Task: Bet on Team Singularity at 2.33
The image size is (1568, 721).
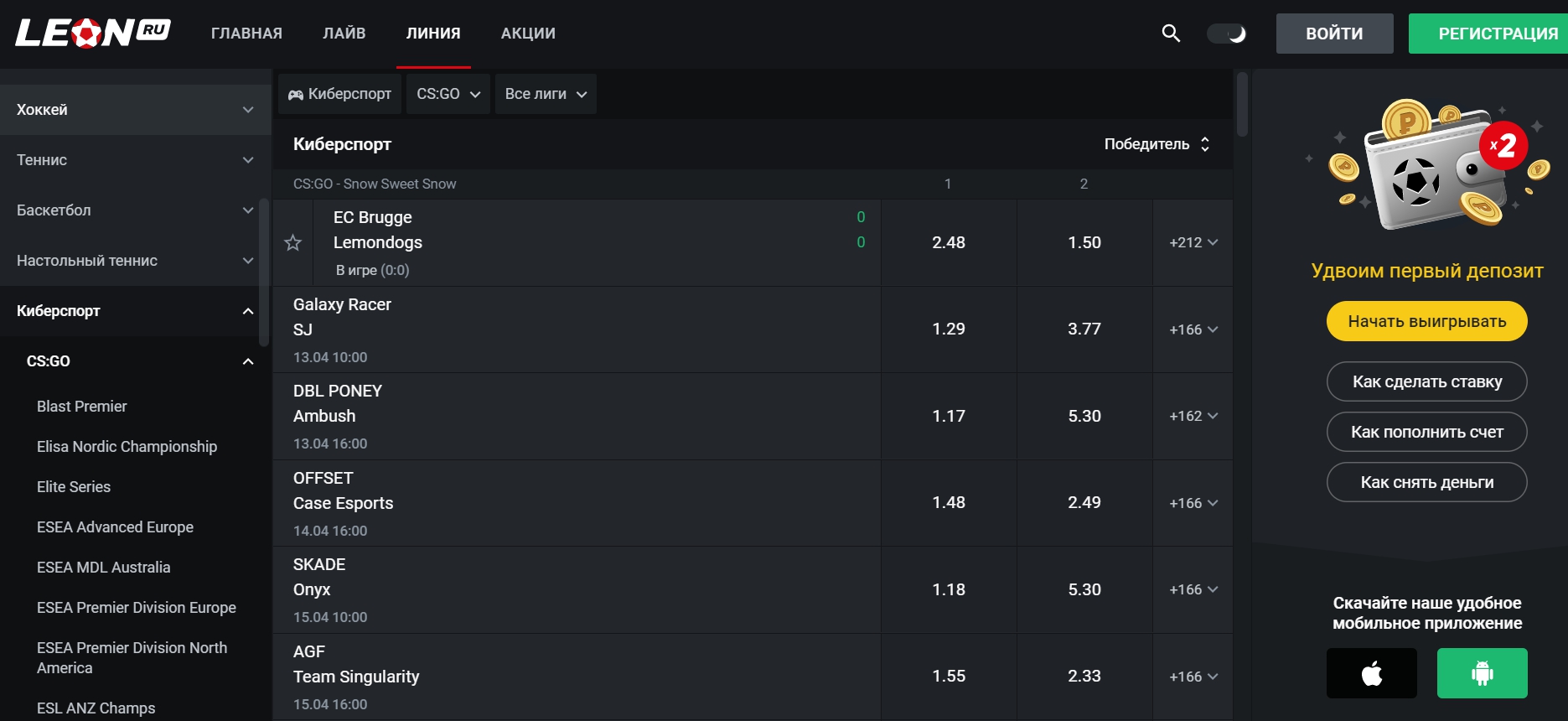Action: (x=1084, y=677)
